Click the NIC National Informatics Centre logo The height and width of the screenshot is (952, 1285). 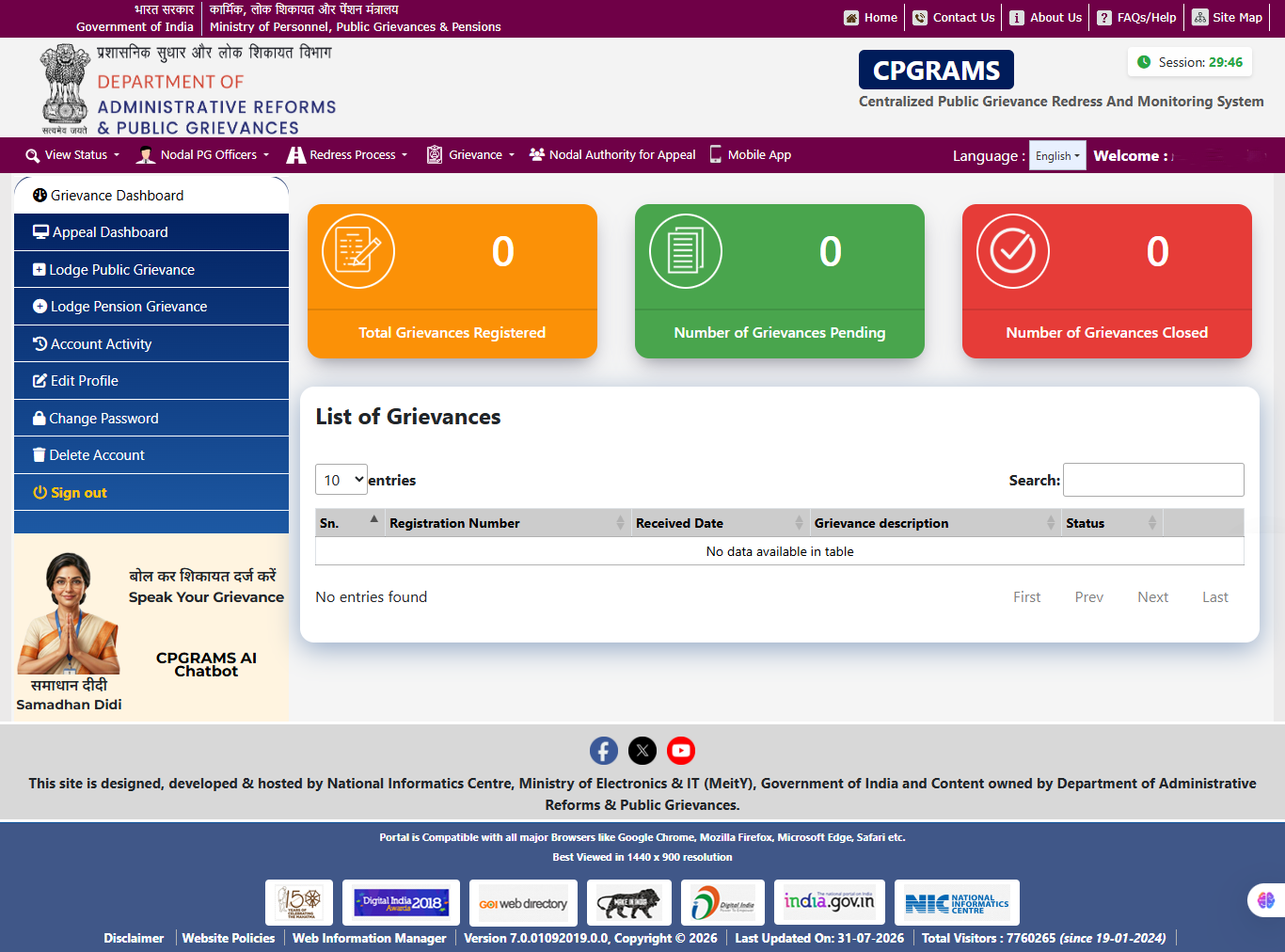tap(957, 903)
